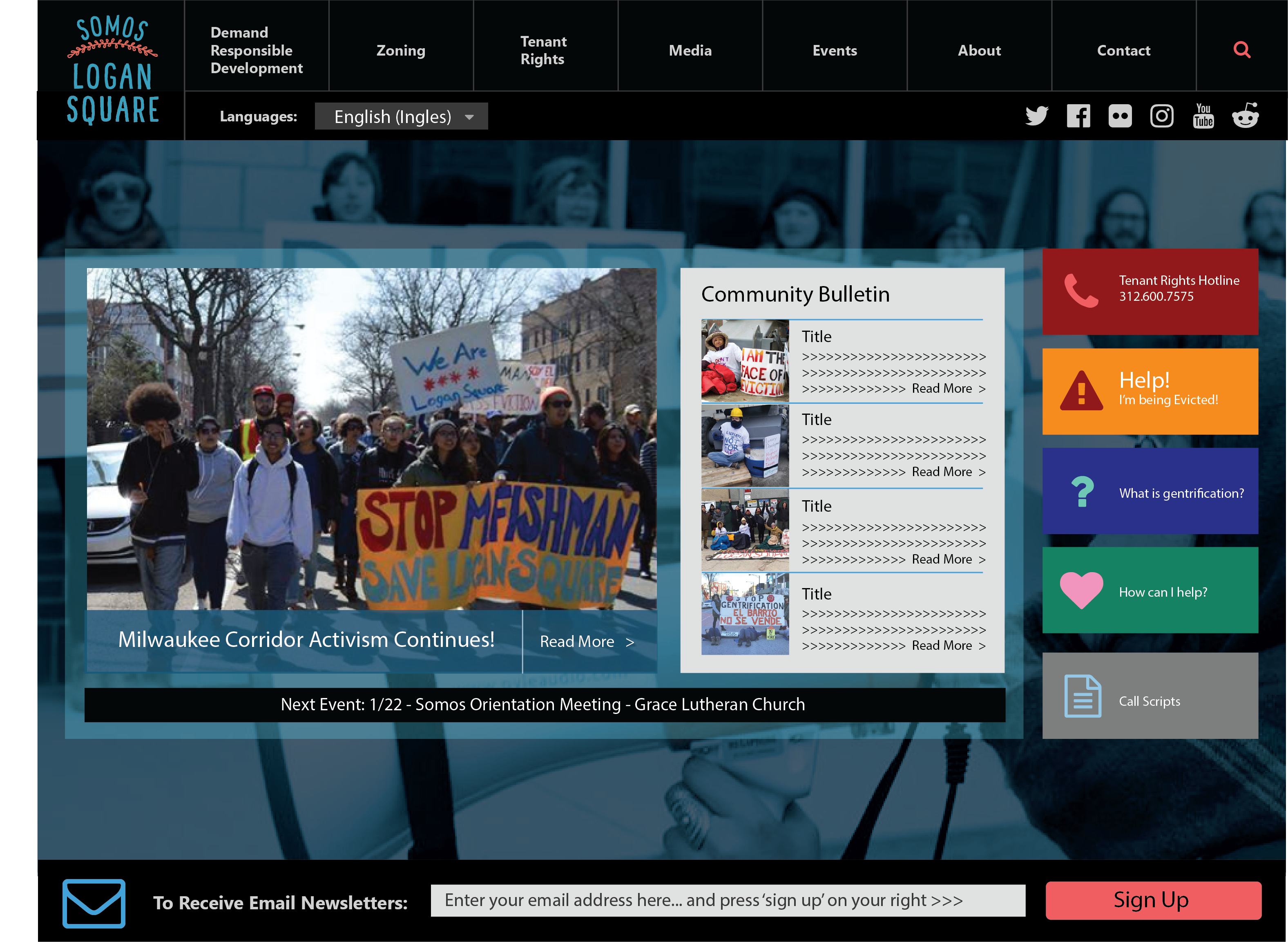Click the What is gentrification? tile
This screenshot has height=942, width=1288.
1150,492
